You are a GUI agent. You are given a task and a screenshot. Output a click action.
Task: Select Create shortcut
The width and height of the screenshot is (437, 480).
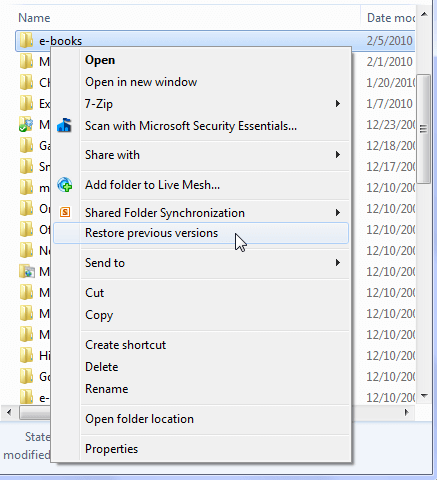tap(201, 345)
